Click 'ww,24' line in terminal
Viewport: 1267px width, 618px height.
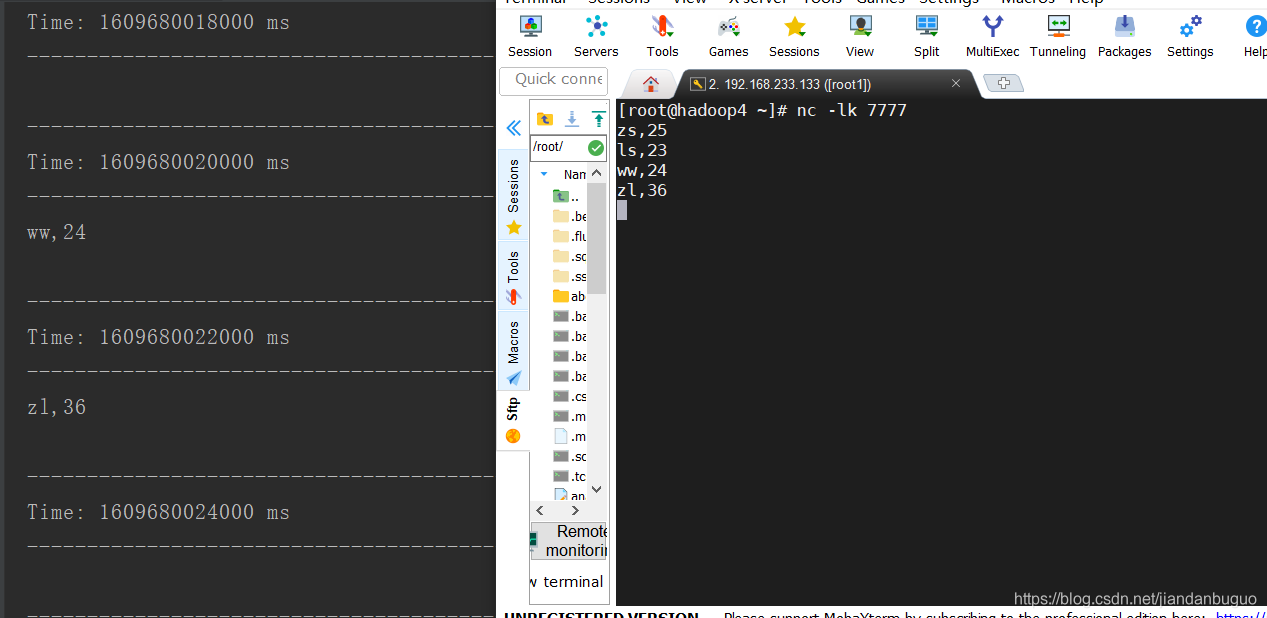click(642, 170)
